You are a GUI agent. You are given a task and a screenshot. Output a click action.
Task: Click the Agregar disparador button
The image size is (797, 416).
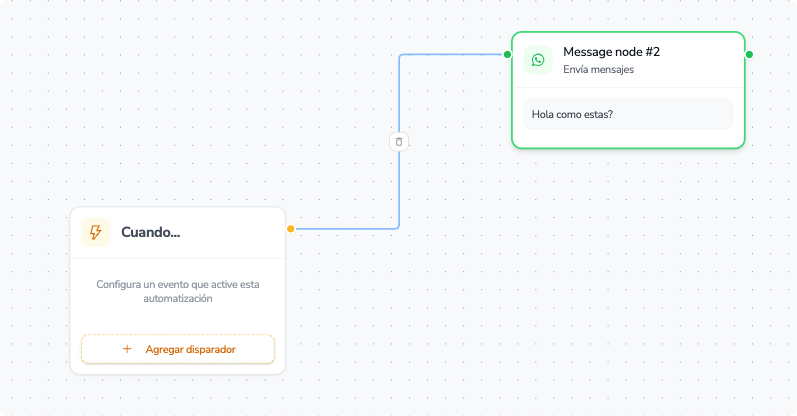(x=178, y=349)
